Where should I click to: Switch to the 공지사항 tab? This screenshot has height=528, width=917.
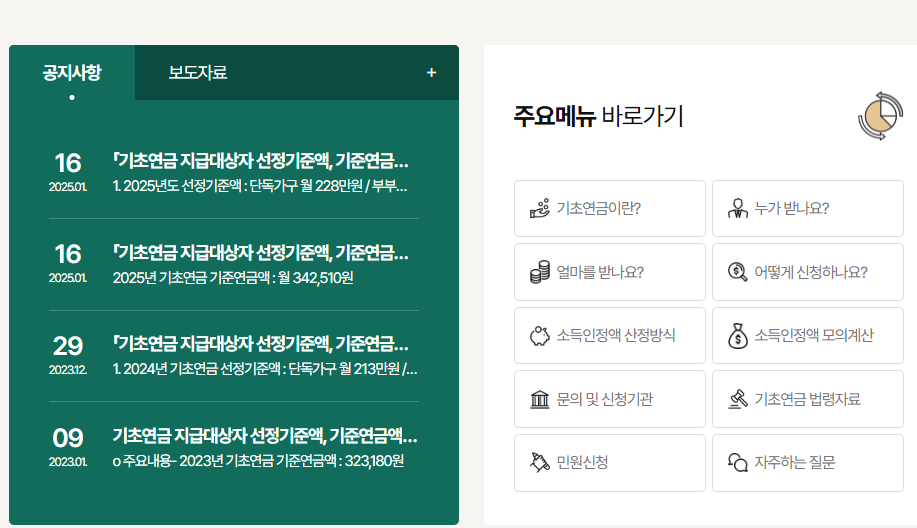[72, 73]
